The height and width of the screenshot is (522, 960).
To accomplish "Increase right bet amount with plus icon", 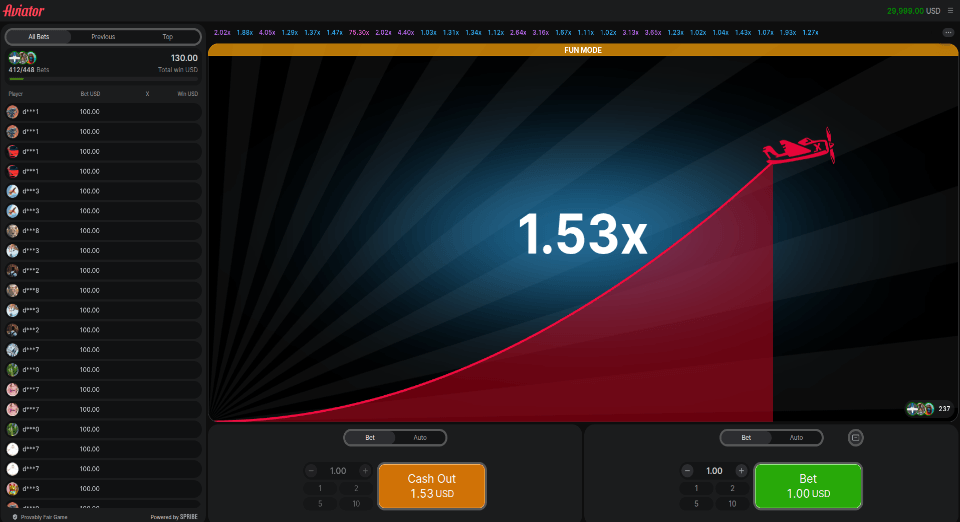I will pos(741,471).
